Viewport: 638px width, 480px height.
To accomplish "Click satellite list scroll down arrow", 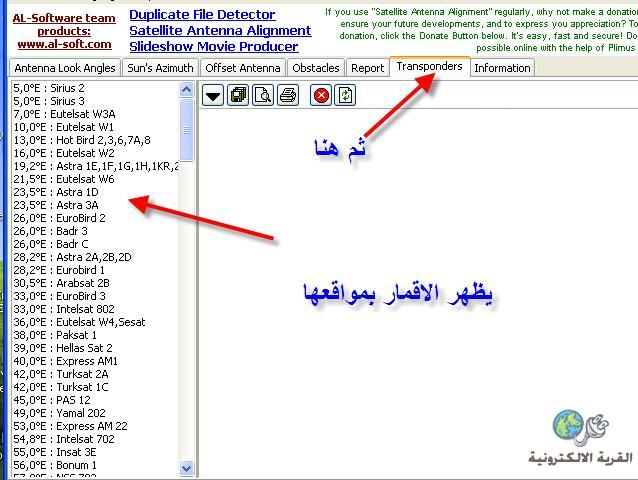I will [x=186, y=468].
